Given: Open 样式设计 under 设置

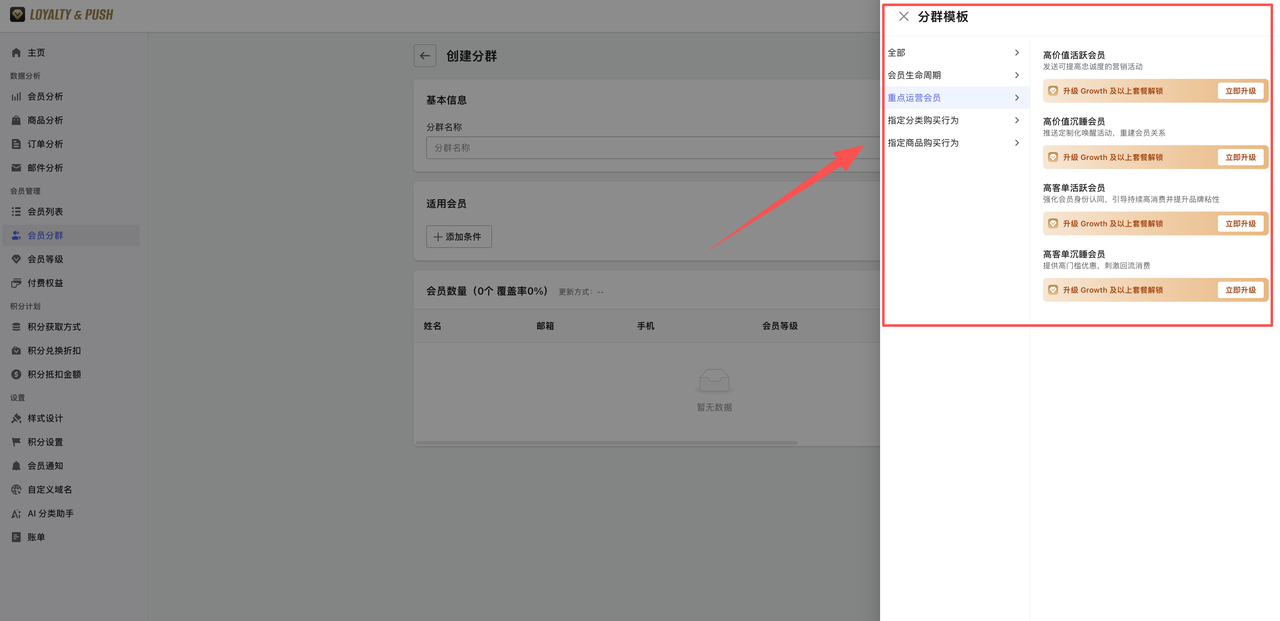Looking at the screenshot, I should point(47,418).
